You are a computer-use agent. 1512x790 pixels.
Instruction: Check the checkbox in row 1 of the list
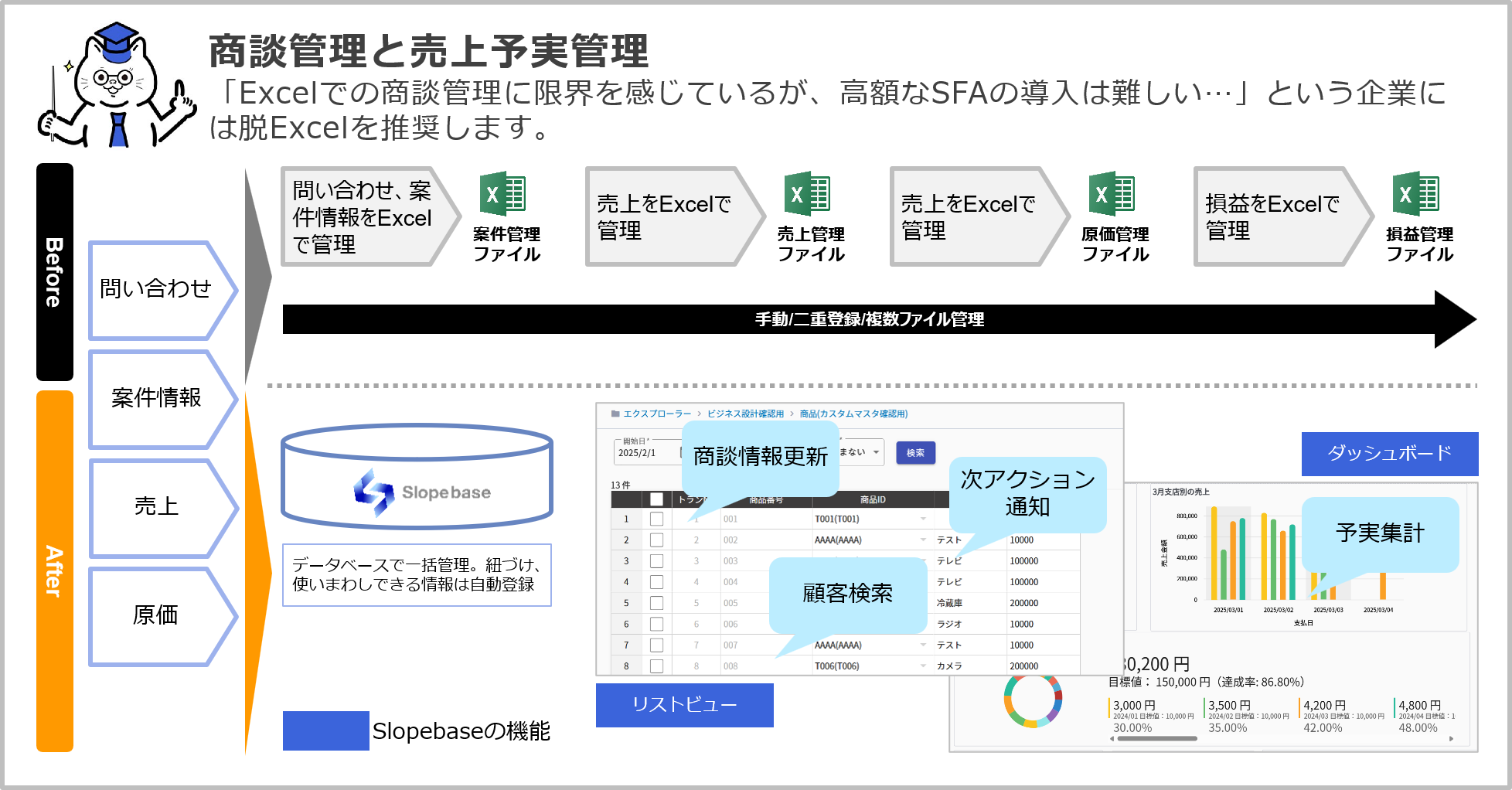[x=656, y=519]
